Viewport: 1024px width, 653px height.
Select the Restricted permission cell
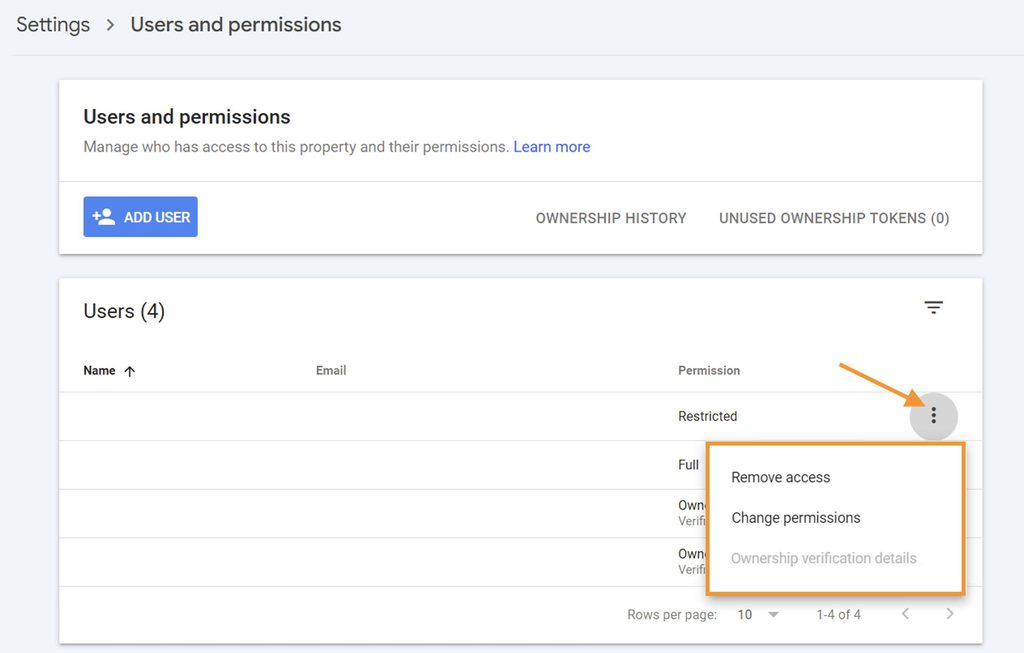point(707,416)
